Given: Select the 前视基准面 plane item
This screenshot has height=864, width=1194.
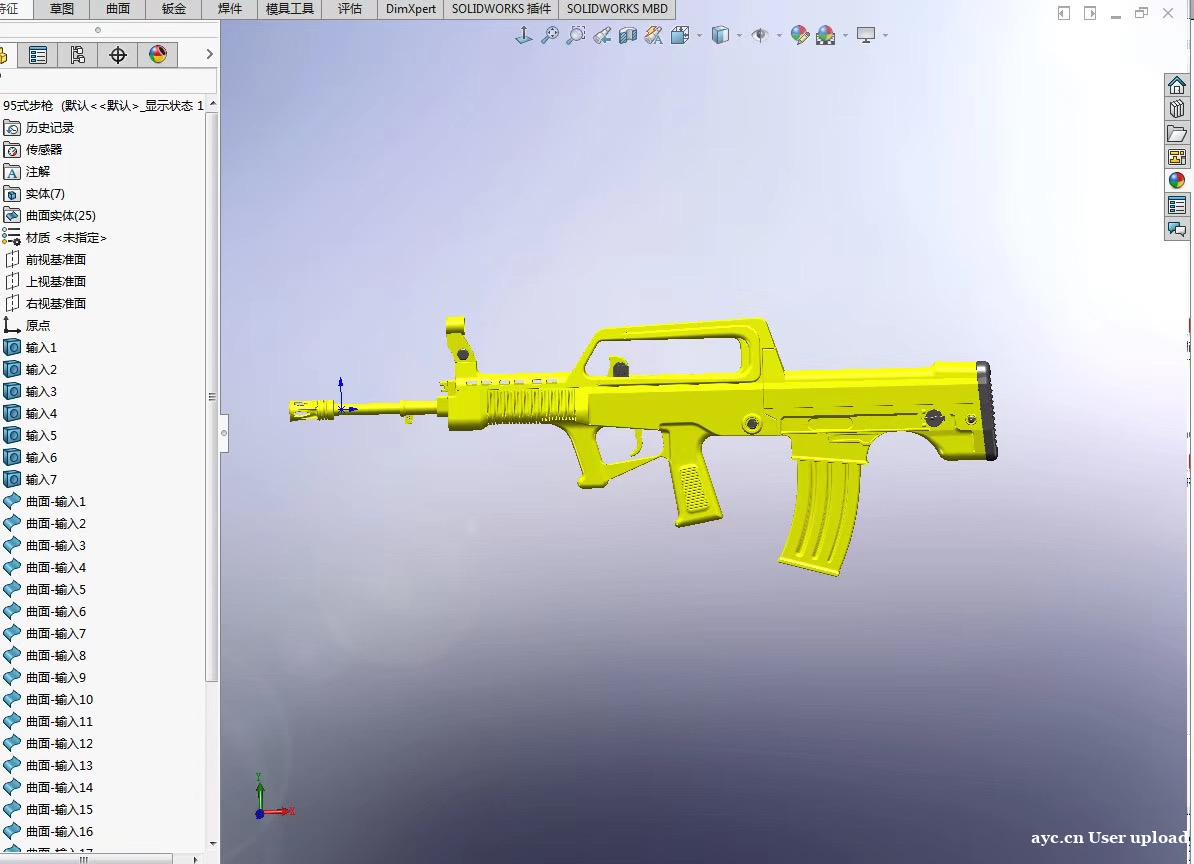Looking at the screenshot, I should (x=56, y=260).
